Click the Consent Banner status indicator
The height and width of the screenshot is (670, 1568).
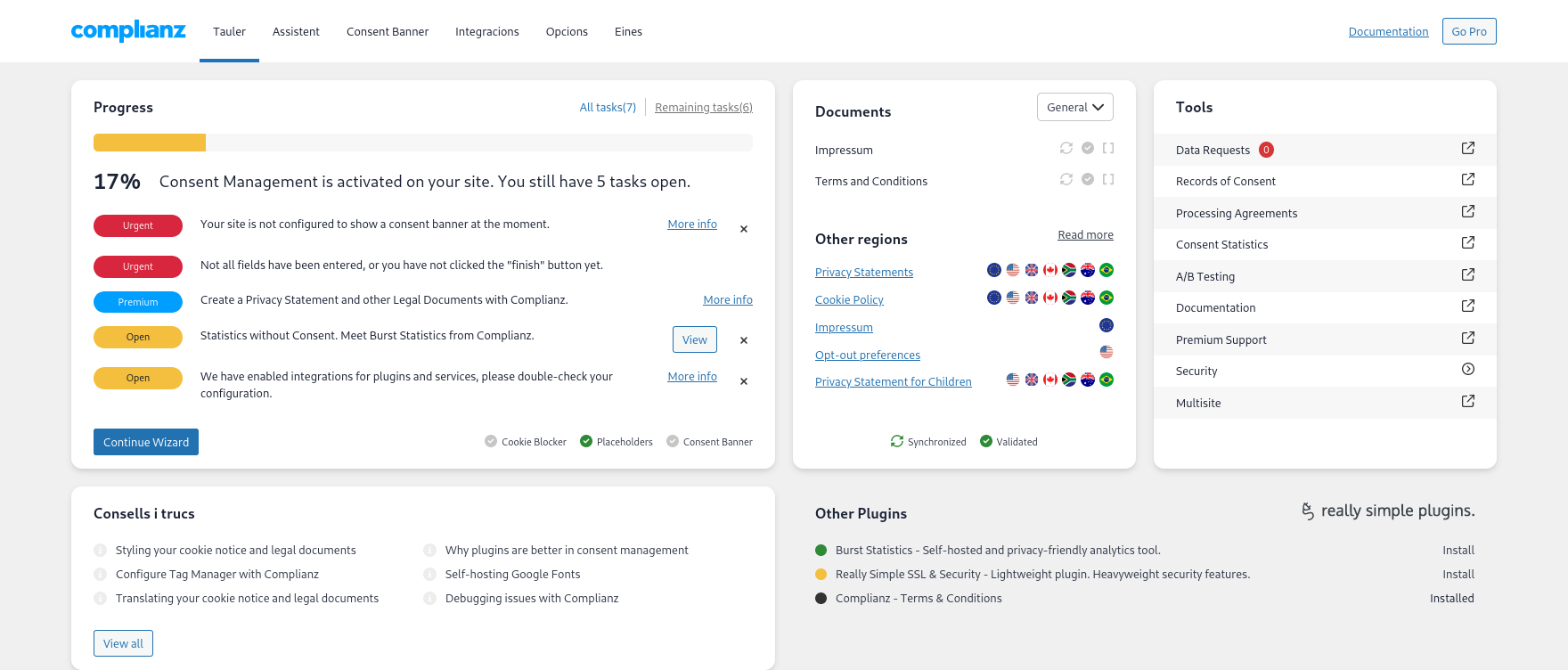point(673,441)
